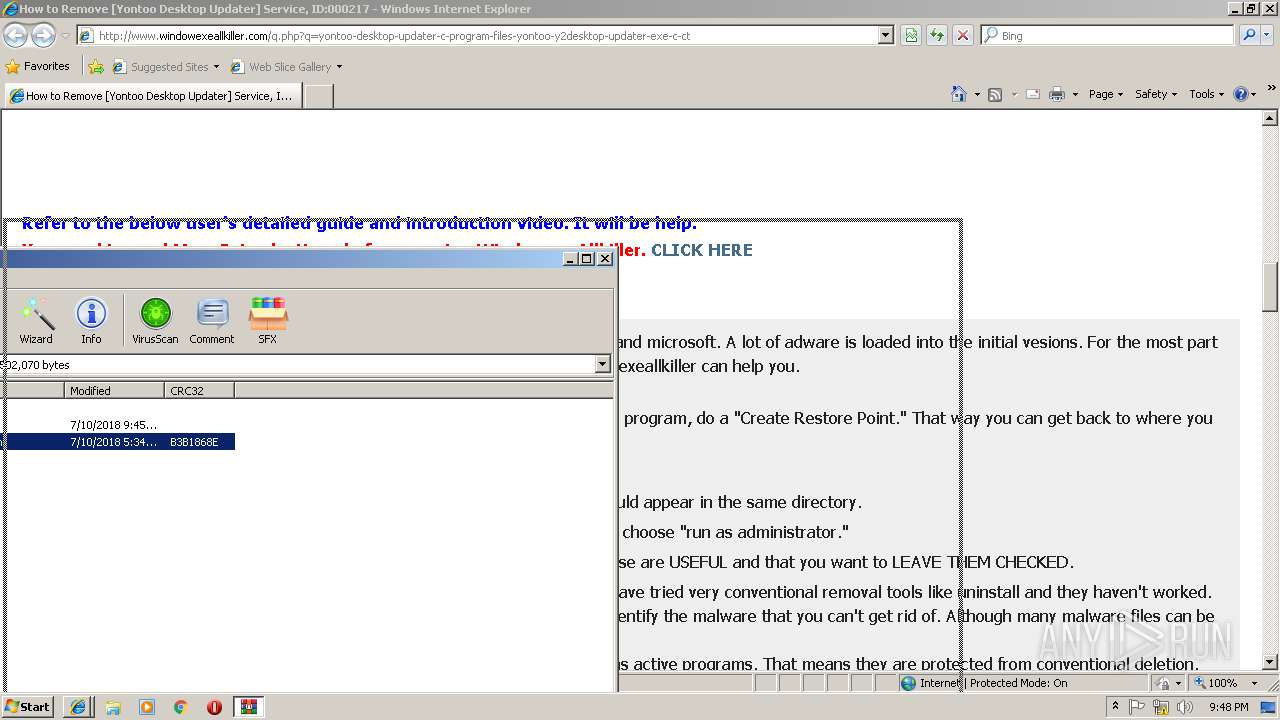This screenshot has height=720, width=1280.
Task: Expand search provider options dropdown
Action: tap(1268, 36)
